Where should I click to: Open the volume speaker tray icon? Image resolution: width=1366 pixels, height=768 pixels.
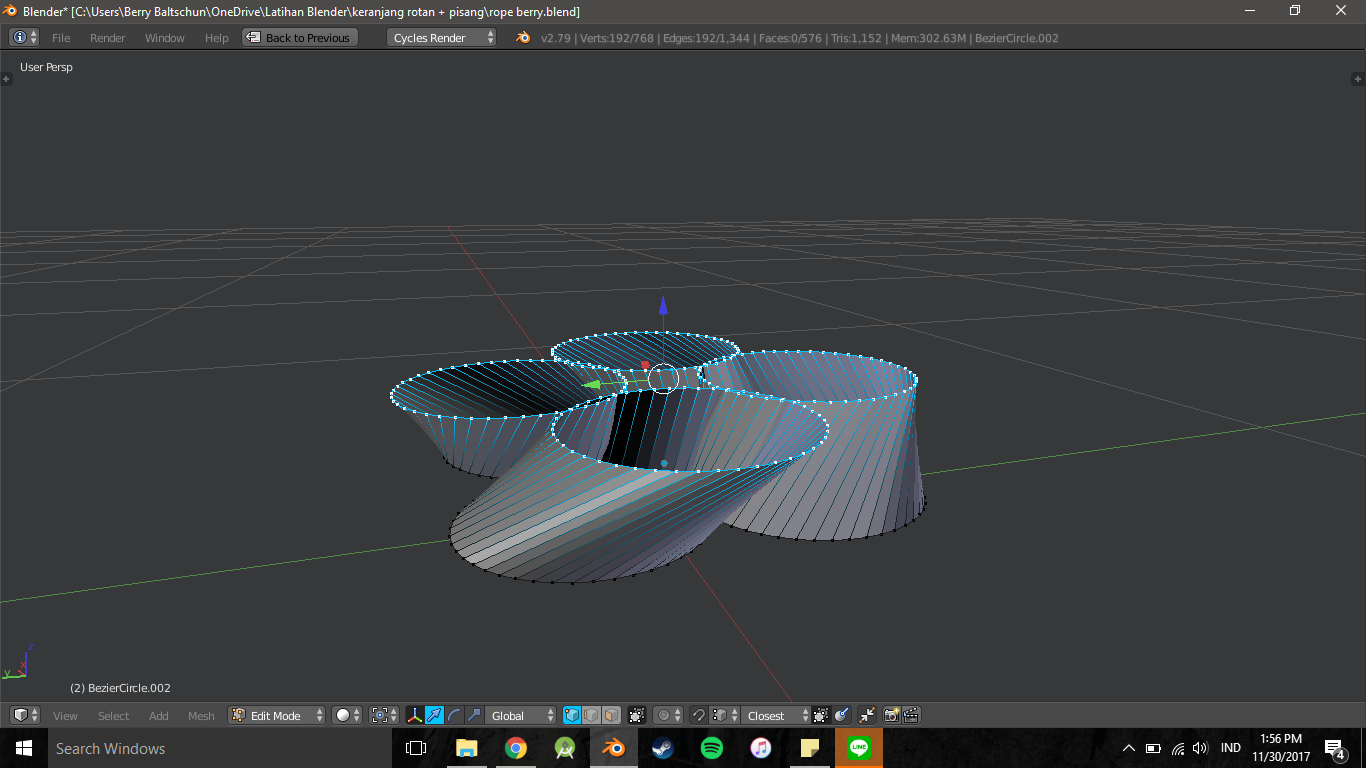pyautogui.click(x=1200, y=748)
